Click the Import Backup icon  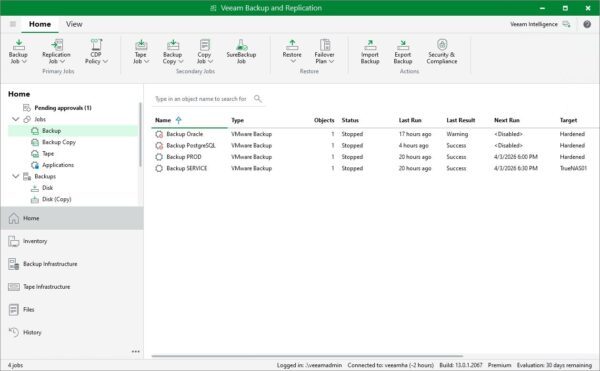(370, 45)
